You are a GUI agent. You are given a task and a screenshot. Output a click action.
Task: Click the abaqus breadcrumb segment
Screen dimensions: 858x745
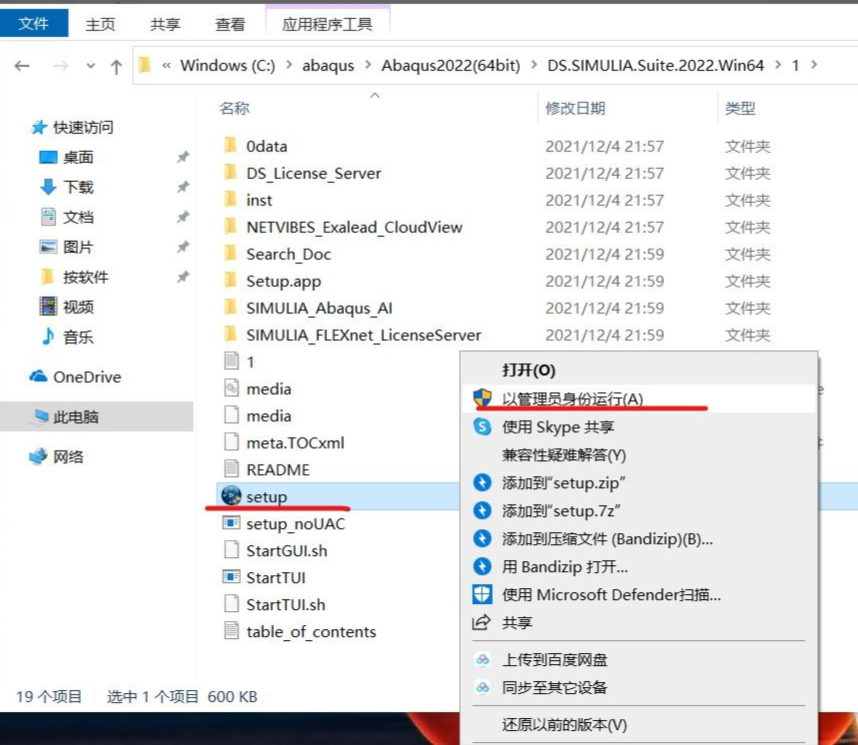[328, 65]
